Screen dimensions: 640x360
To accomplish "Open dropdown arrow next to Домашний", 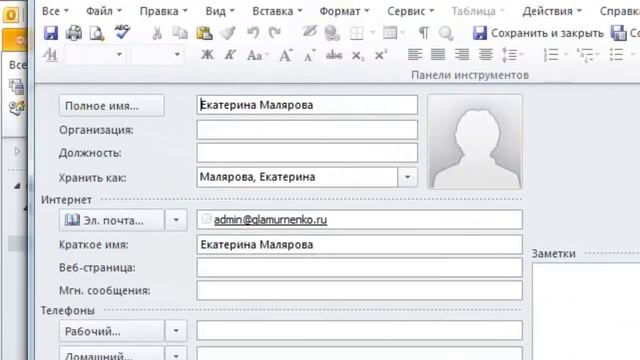I will point(176,354).
